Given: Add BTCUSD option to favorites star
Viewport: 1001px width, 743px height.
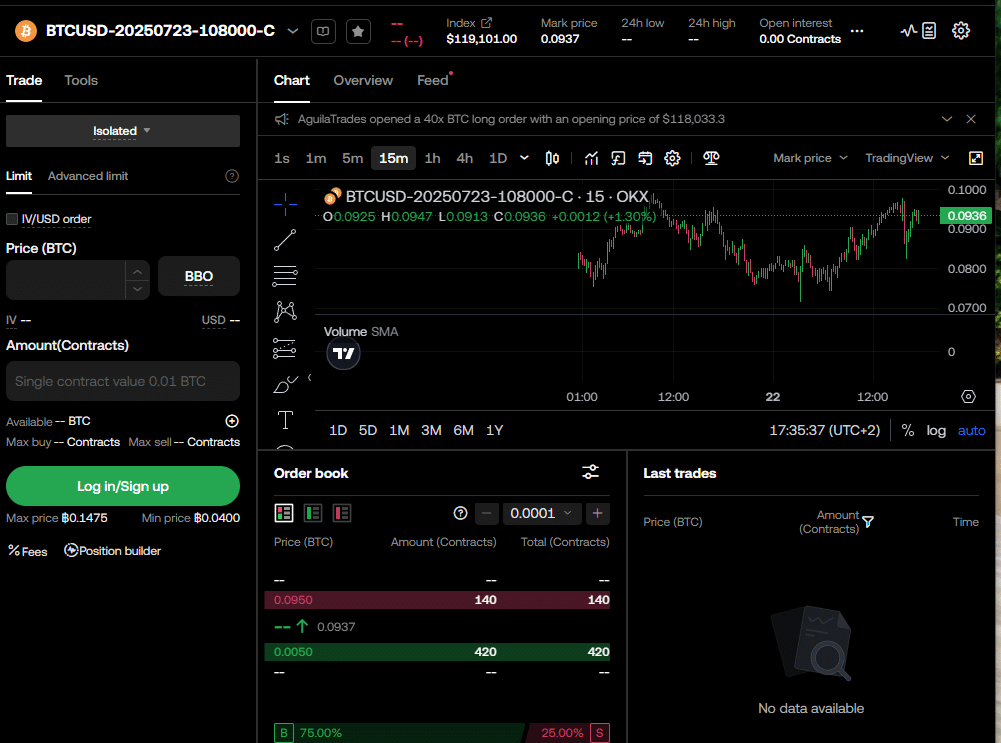Looking at the screenshot, I should pos(358,31).
